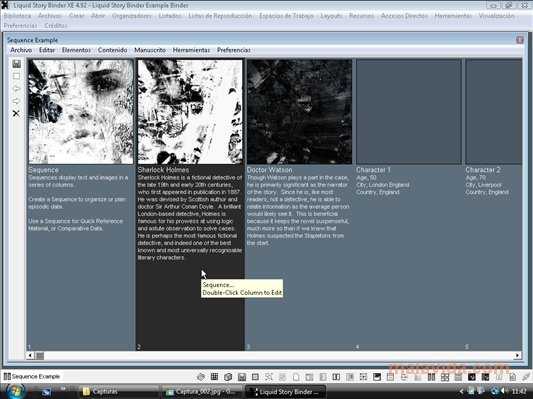Click the left arrow icon in the sidebar

click(x=16, y=89)
